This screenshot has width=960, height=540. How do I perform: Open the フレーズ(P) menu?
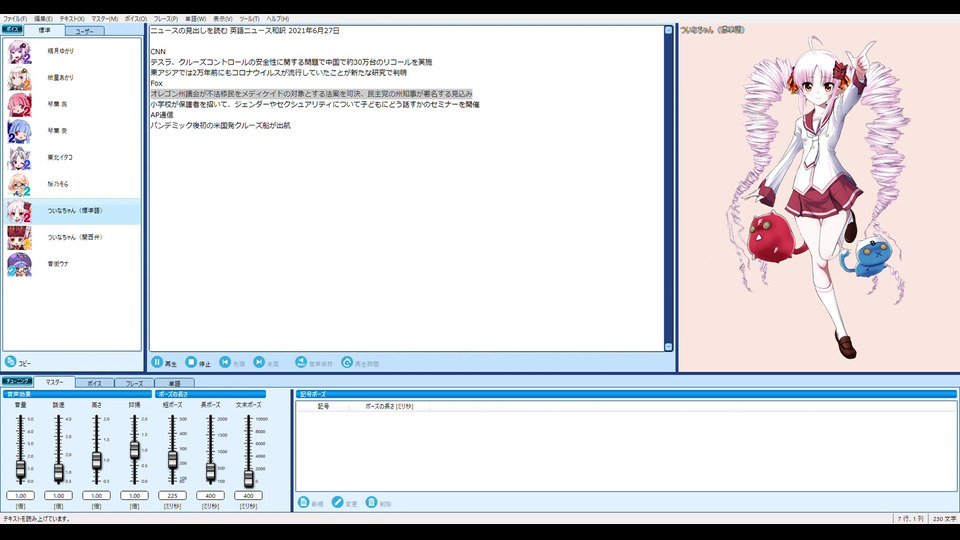point(166,19)
